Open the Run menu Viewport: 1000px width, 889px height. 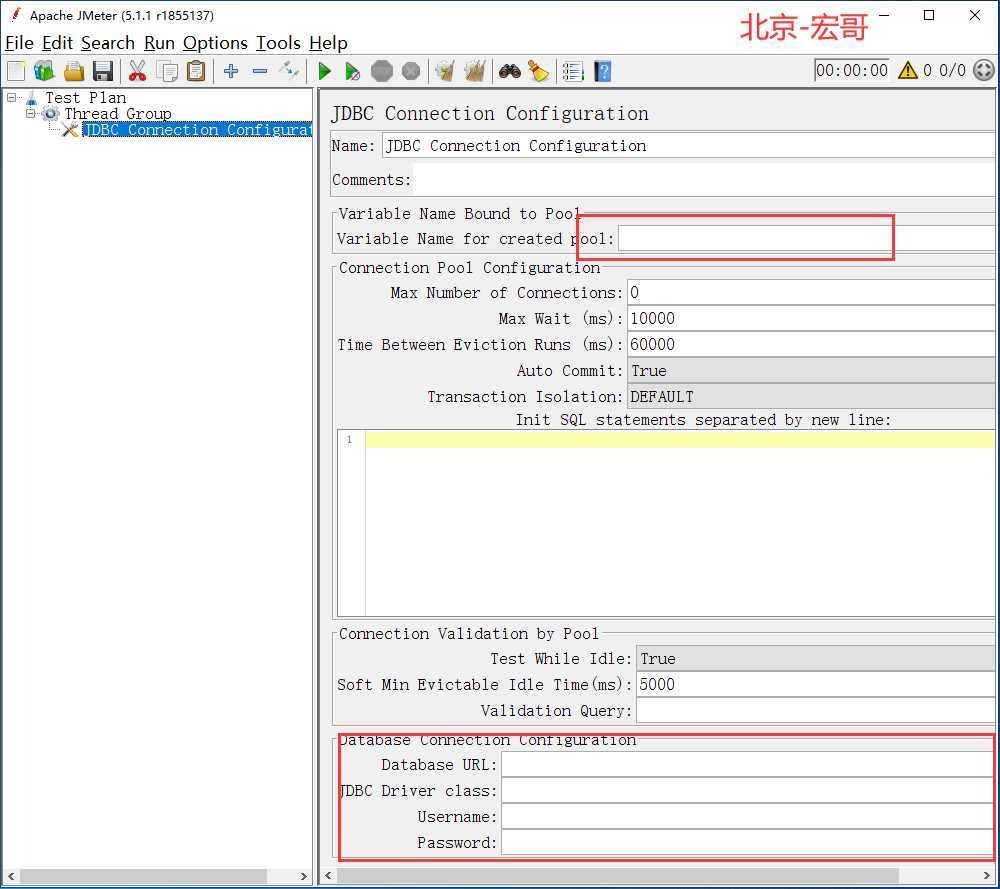point(159,43)
